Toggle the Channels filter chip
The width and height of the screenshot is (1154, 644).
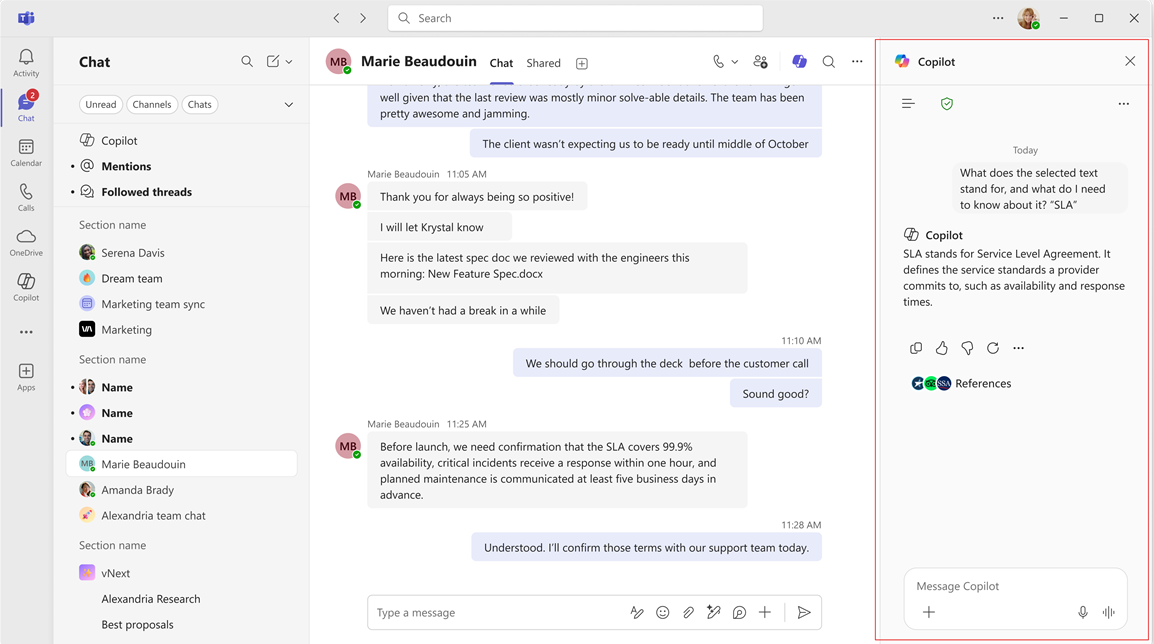(x=152, y=105)
